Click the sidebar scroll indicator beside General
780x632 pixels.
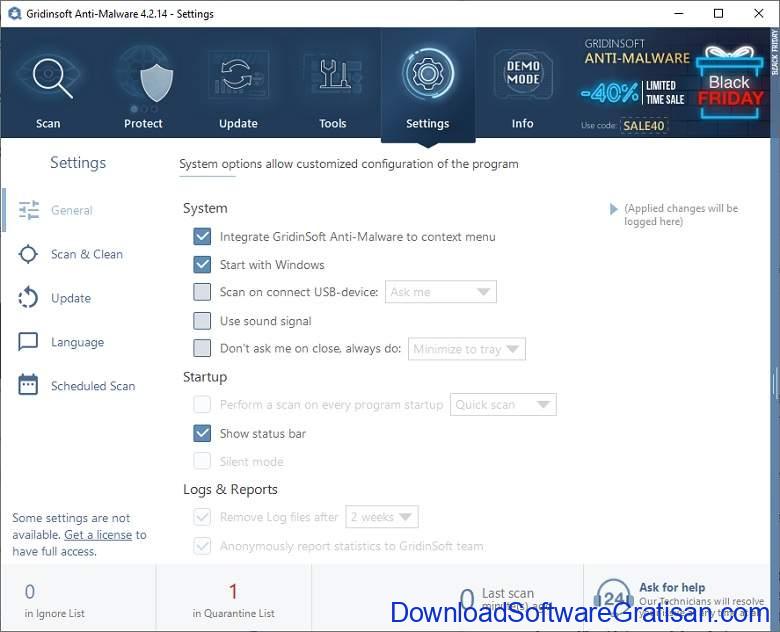[4, 210]
